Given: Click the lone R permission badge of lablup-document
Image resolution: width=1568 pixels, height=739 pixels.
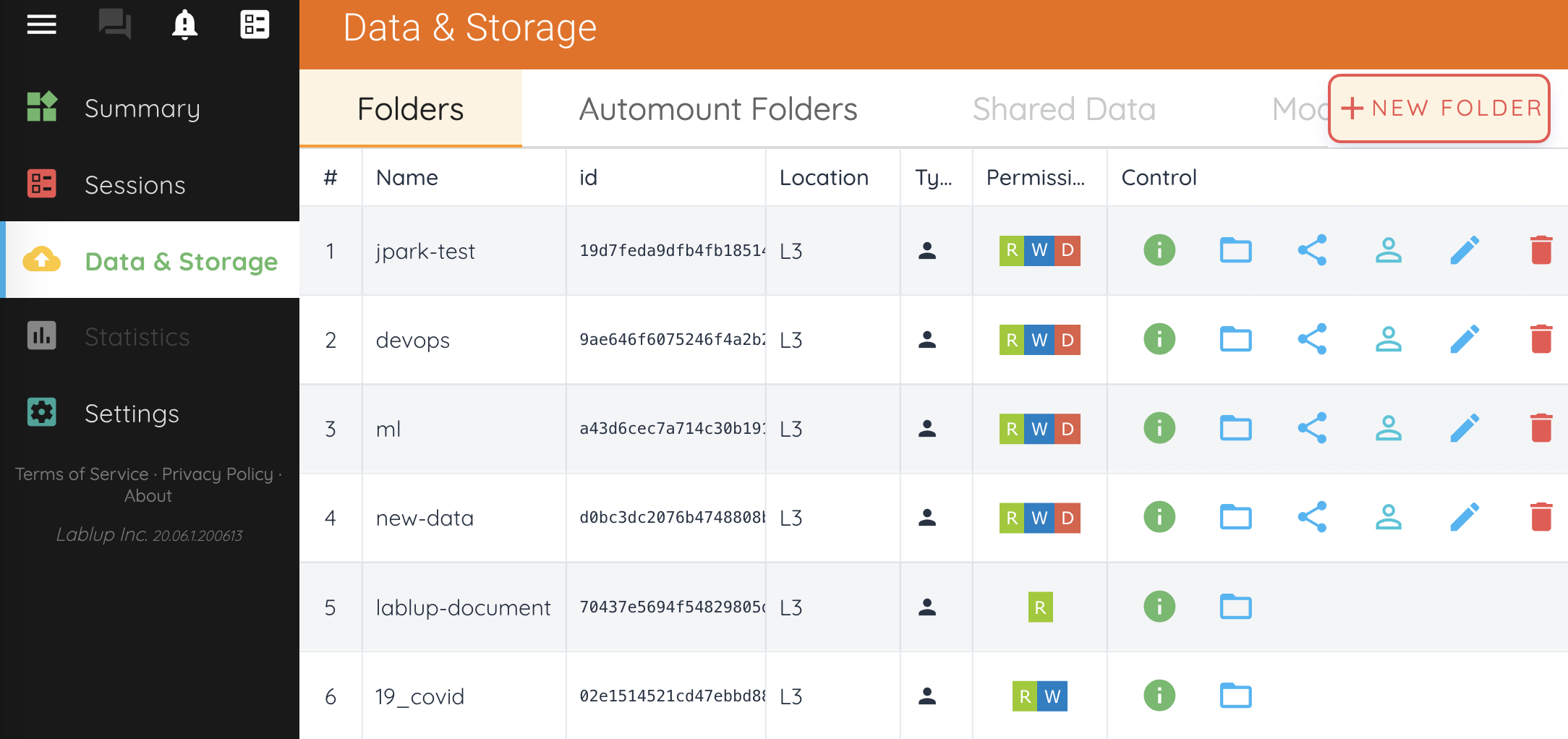Looking at the screenshot, I should click(1040, 607).
